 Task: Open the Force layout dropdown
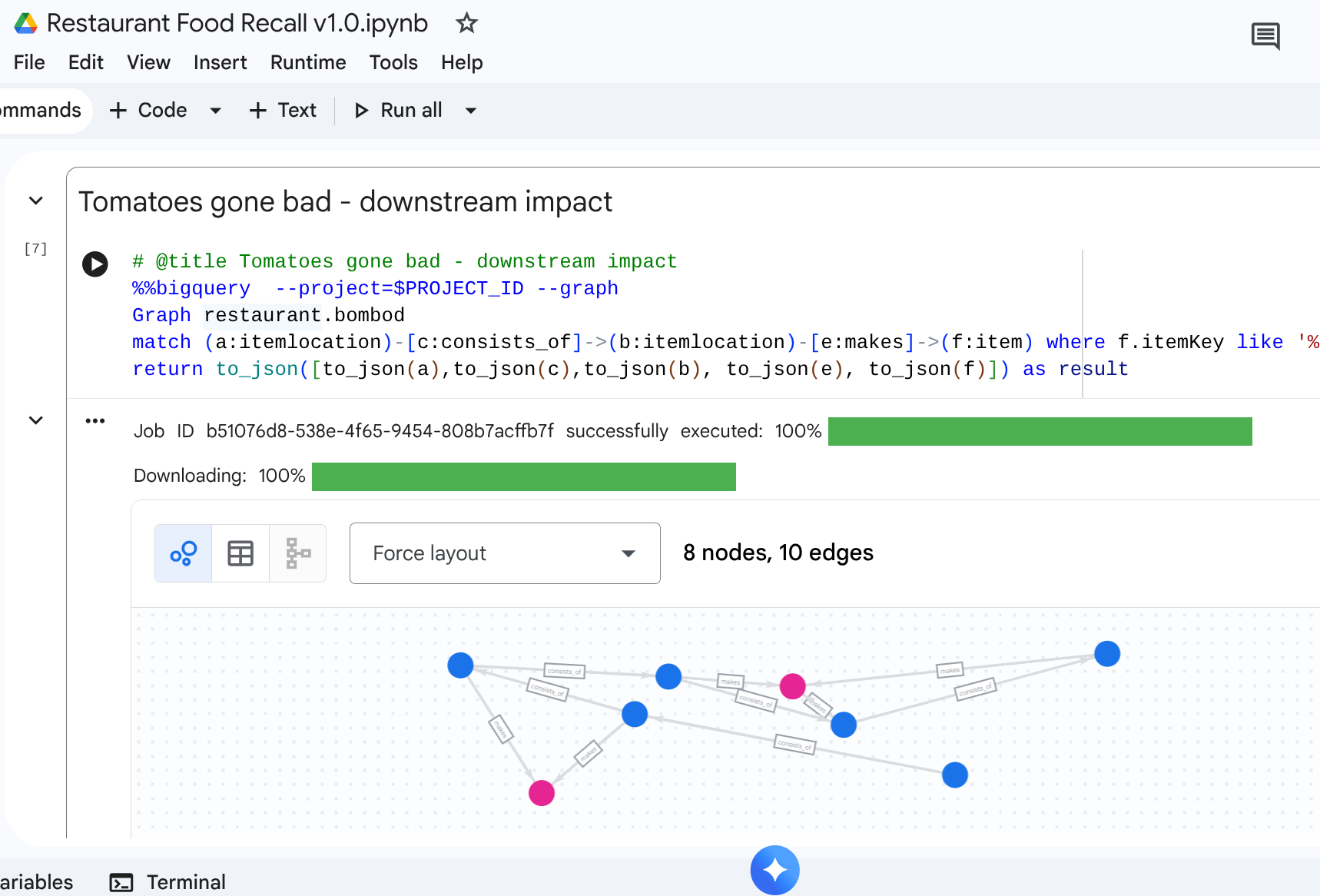[x=505, y=553]
